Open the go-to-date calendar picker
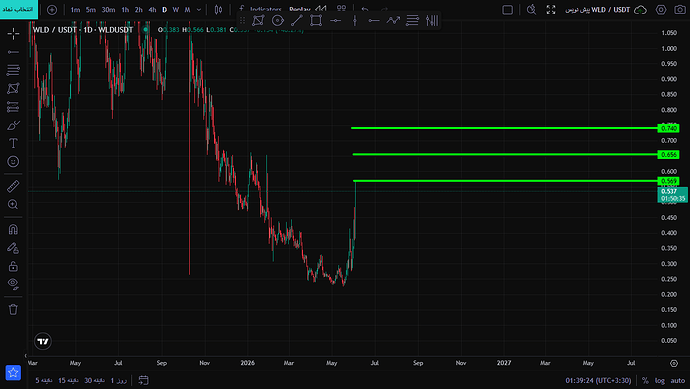The image size is (690, 389). tap(143, 380)
